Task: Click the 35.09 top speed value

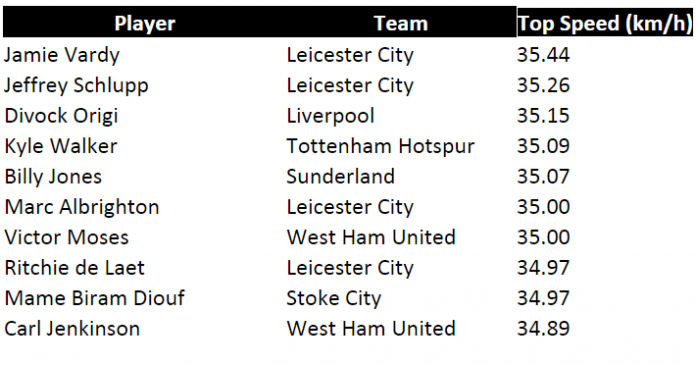Action: (543, 146)
